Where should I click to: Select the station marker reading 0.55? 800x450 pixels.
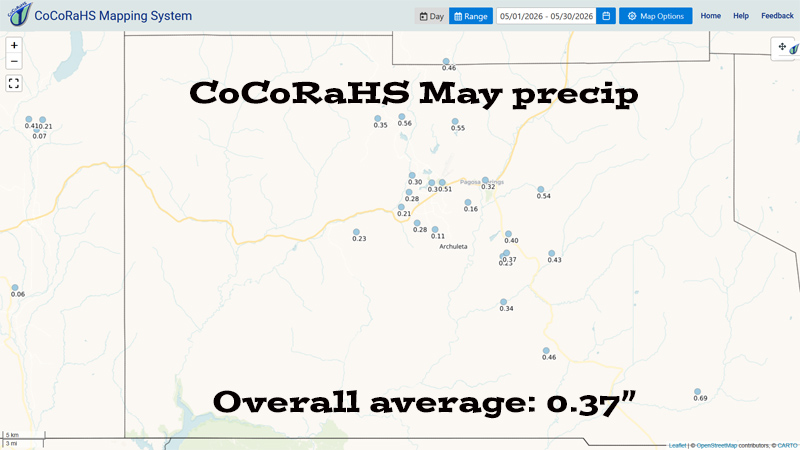point(455,121)
